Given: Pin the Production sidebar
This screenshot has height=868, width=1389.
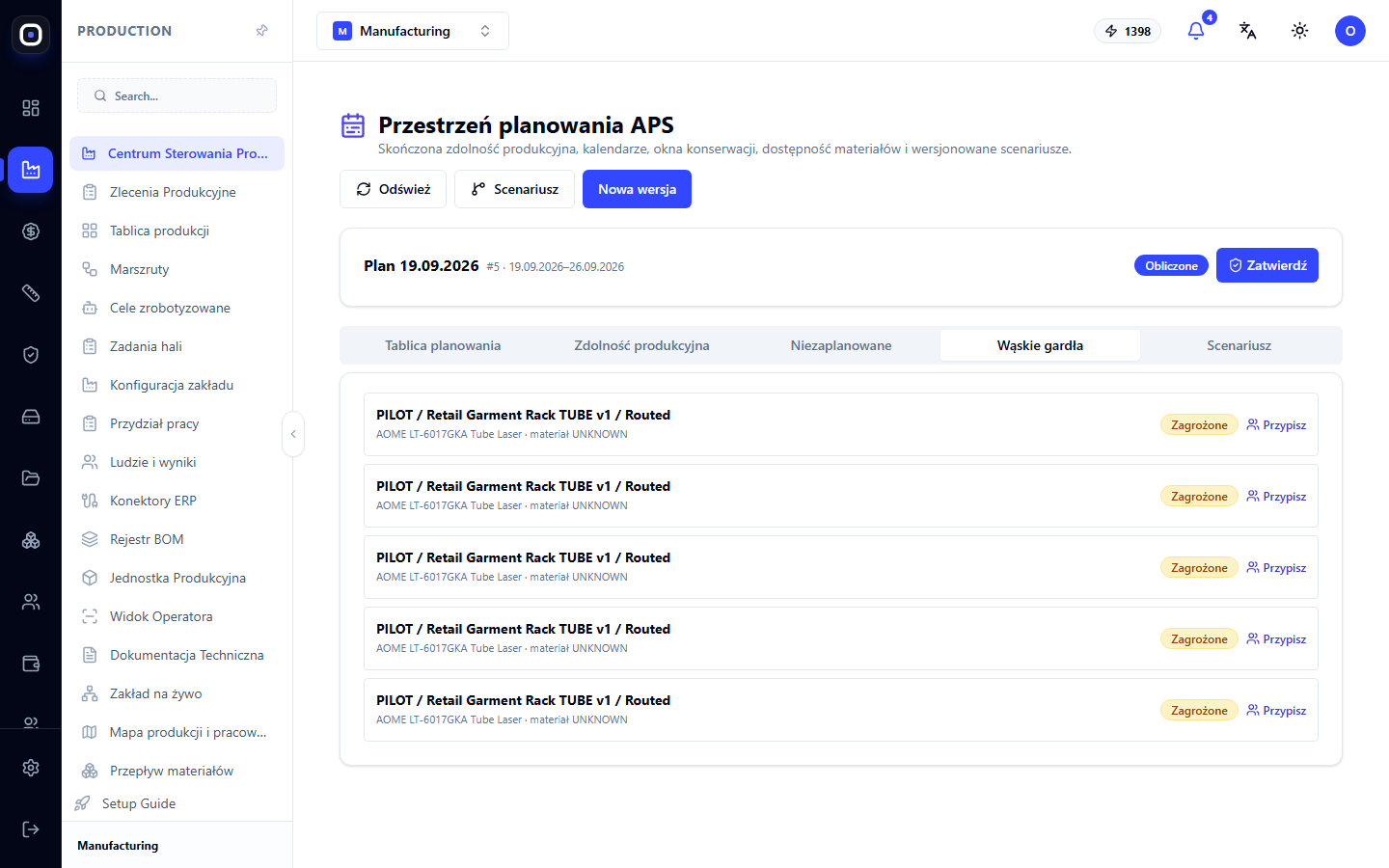Looking at the screenshot, I should [261, 31].
